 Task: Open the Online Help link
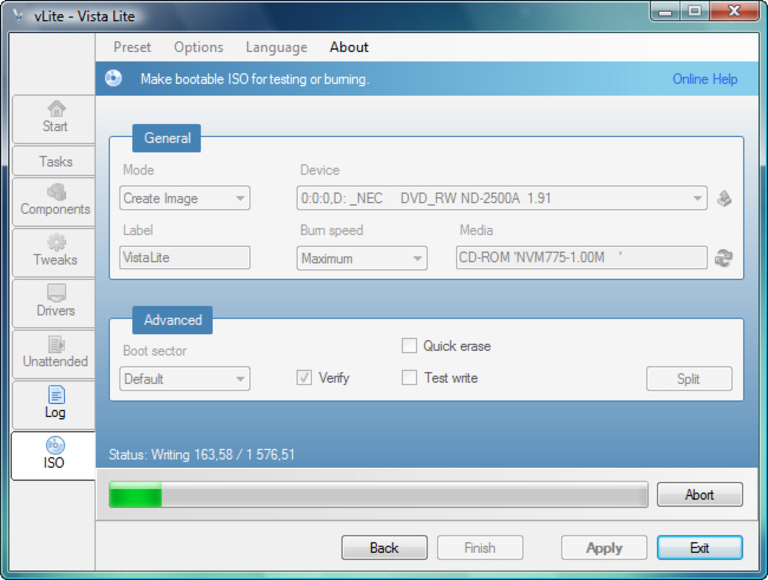(704, 79)
